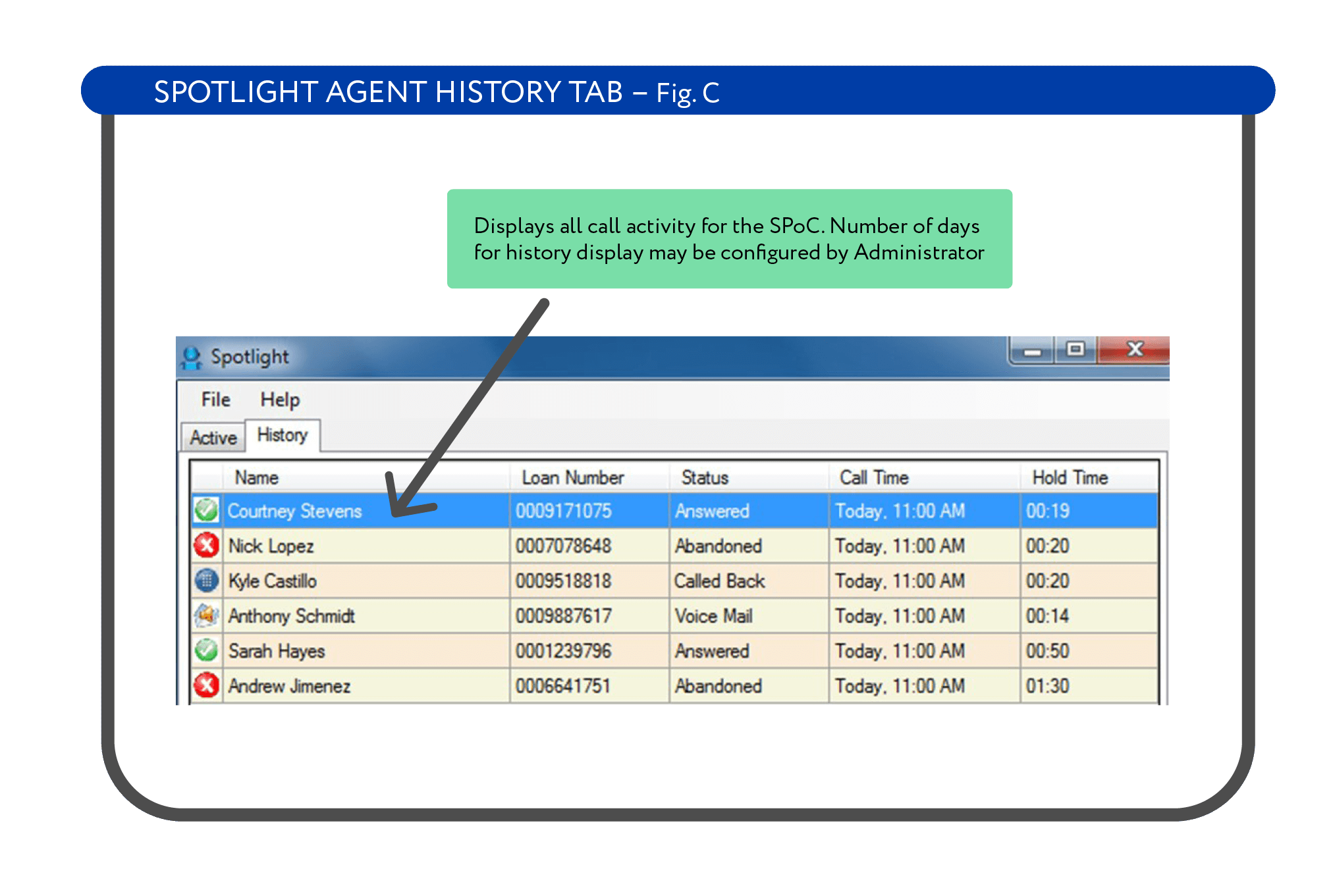
Task: Select the History tab
Action: tap(283, 435)
